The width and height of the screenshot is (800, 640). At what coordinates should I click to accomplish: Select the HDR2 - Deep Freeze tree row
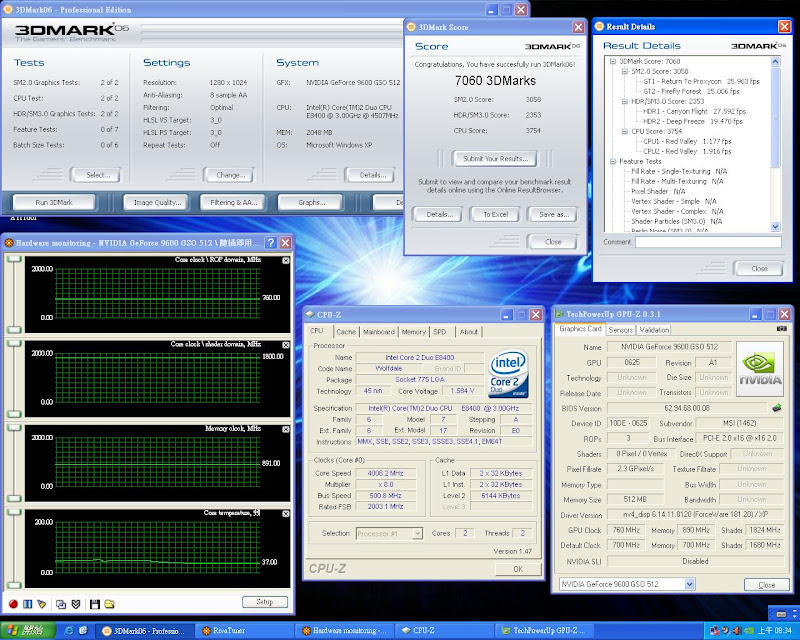[x=693, y=121]
